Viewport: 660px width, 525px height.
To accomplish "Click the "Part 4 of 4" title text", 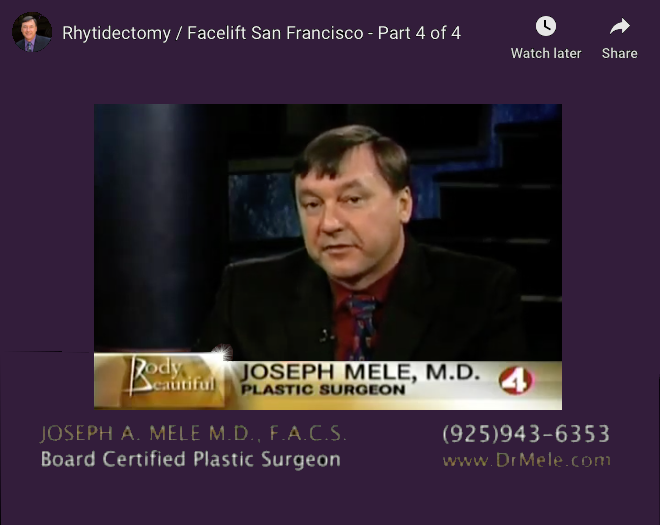I will (419, 33).
